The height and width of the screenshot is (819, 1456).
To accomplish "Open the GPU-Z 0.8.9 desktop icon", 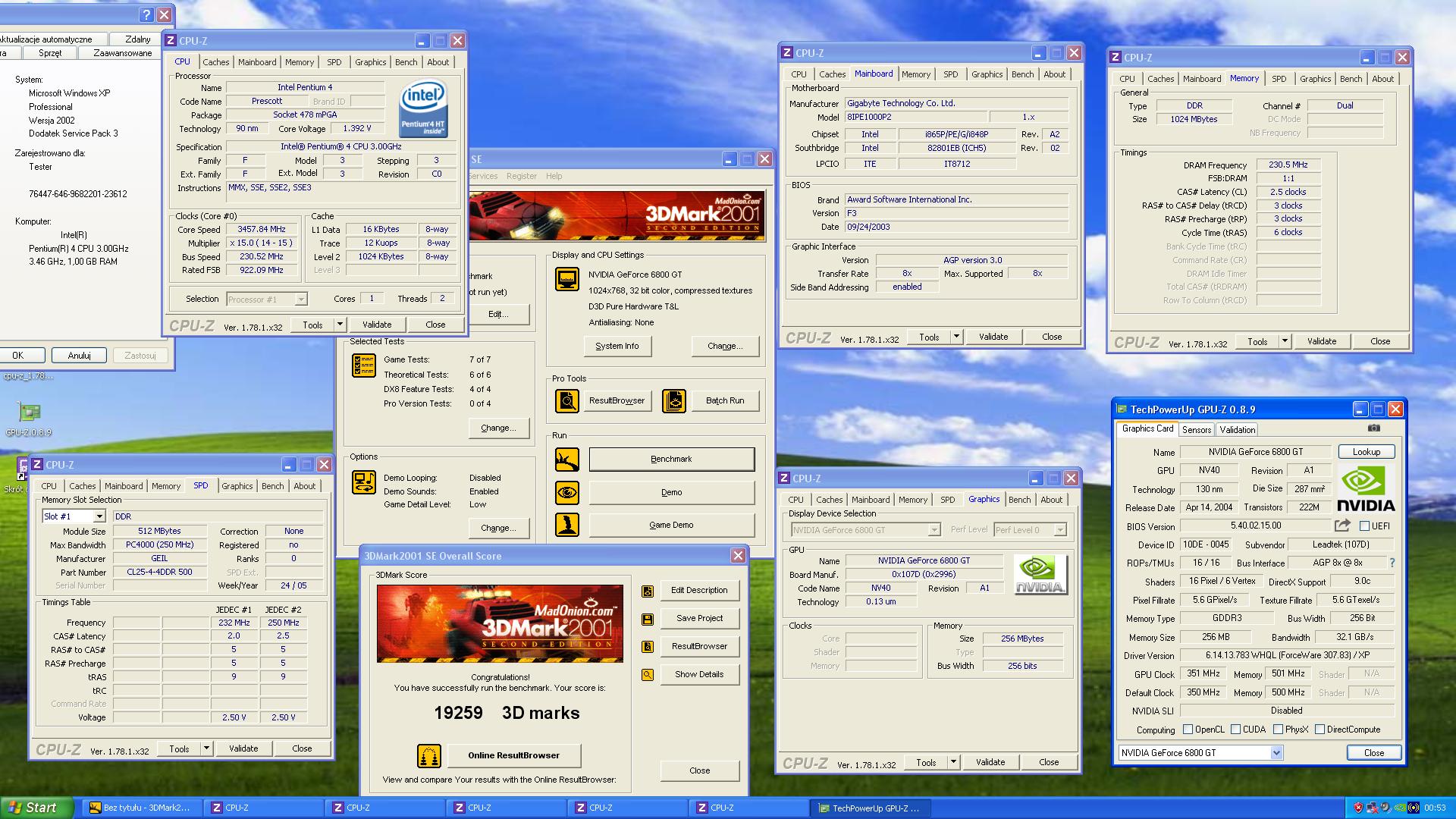I will (x=29, y=419).
